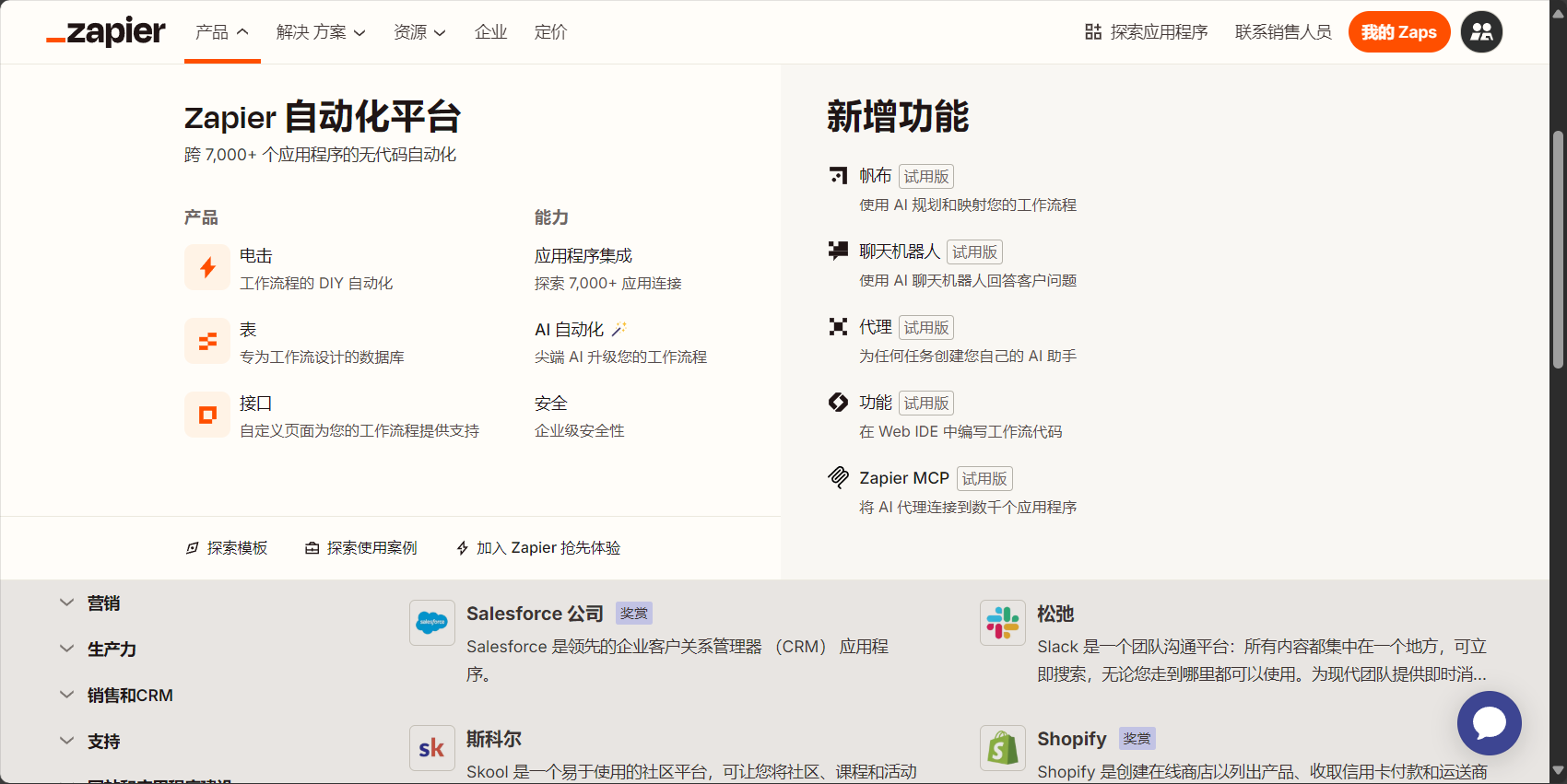
Task: Click the 奖赏 badge next to Salesforce
Action: pyautogui.click(x=634, y=614)
